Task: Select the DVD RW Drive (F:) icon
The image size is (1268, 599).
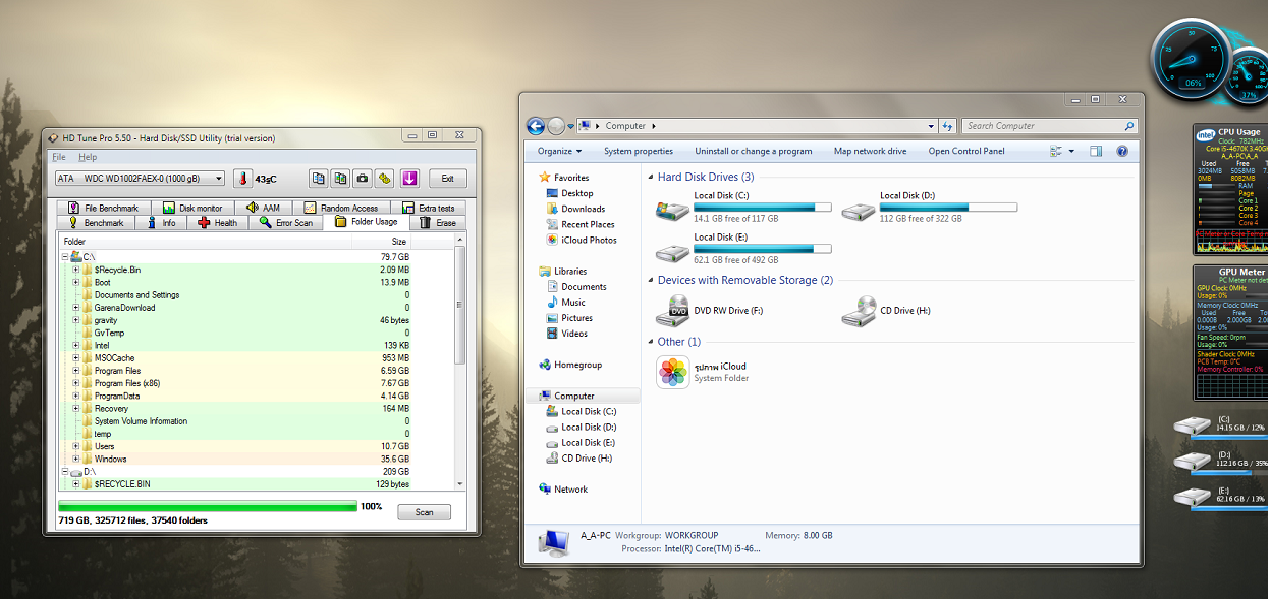Action: pos(671,311)
